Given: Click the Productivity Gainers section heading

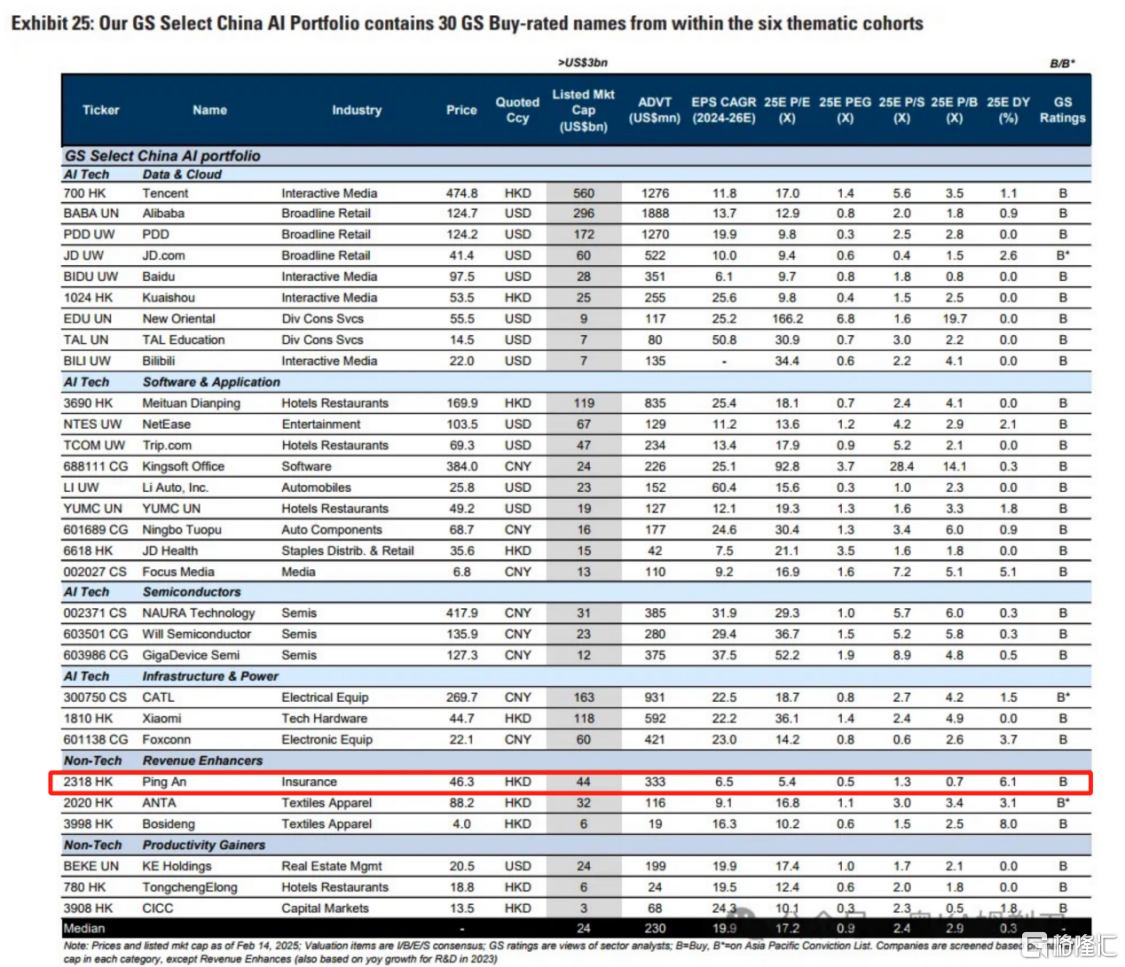Looking at the screenshot, I should coord(204,845).
